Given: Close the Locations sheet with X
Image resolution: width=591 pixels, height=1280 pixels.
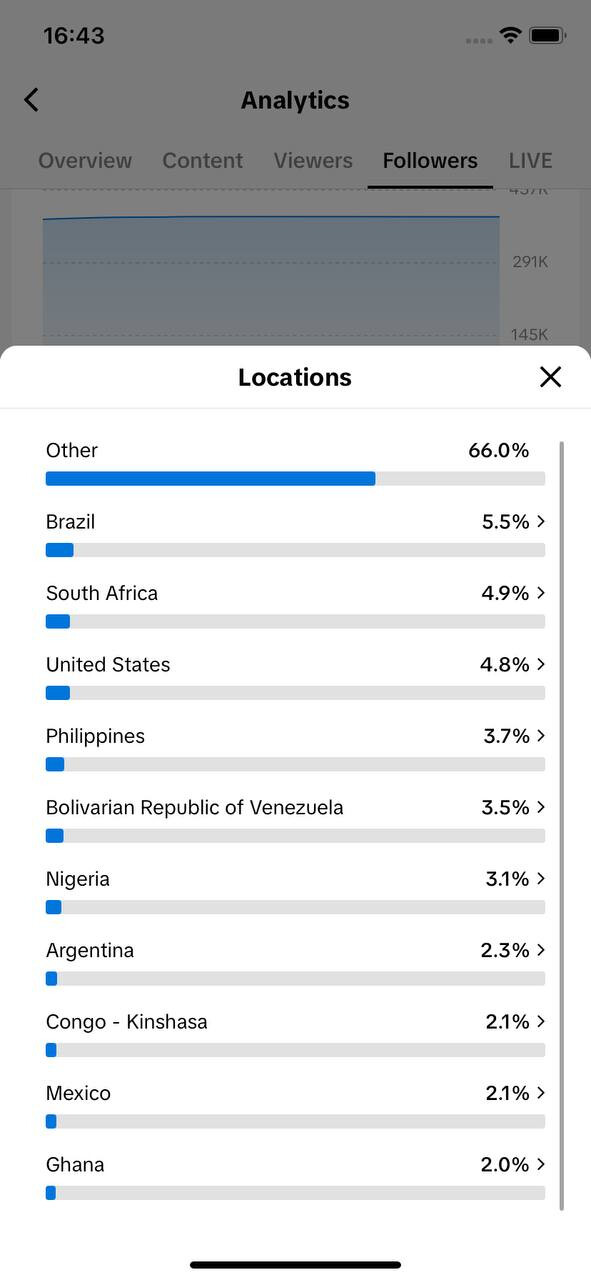Looking at the screenshot, I should tap(550, 377).
